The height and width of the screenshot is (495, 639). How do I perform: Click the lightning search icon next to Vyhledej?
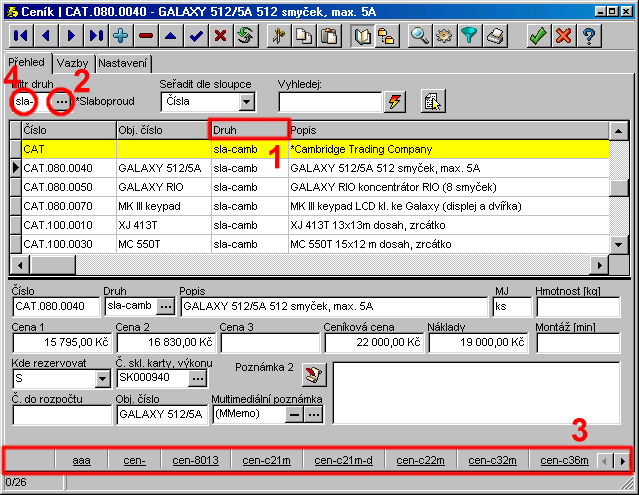tap(395, 101)
